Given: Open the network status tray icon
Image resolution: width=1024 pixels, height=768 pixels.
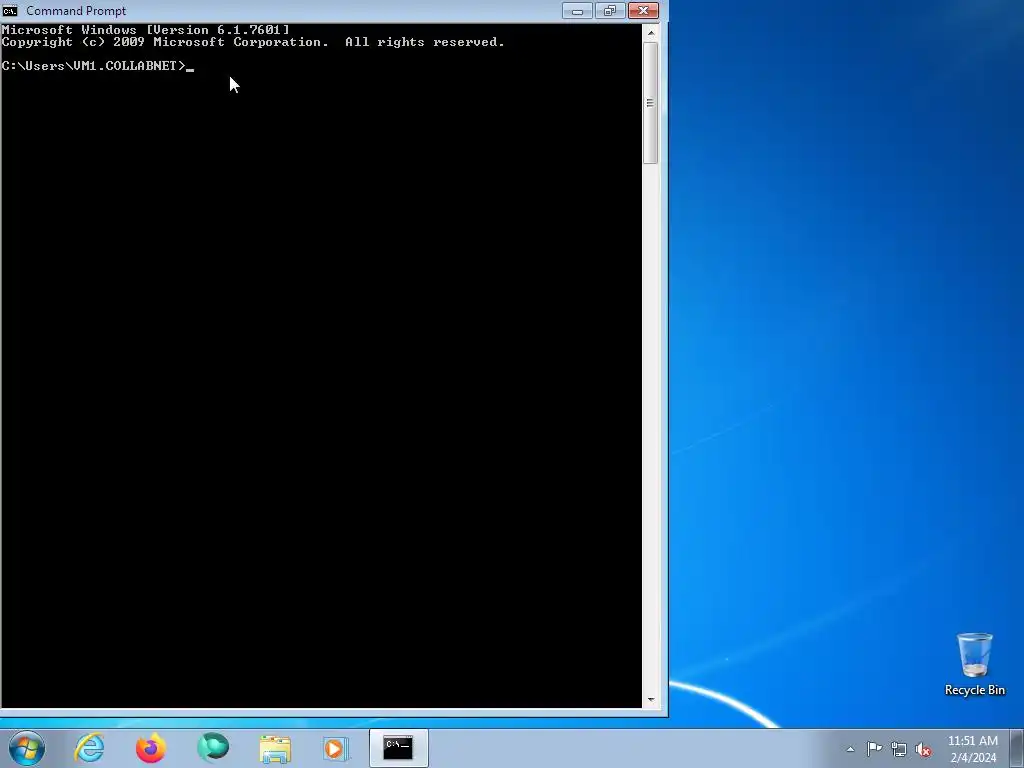Looking at the screenshot, I should click(899, 749).
